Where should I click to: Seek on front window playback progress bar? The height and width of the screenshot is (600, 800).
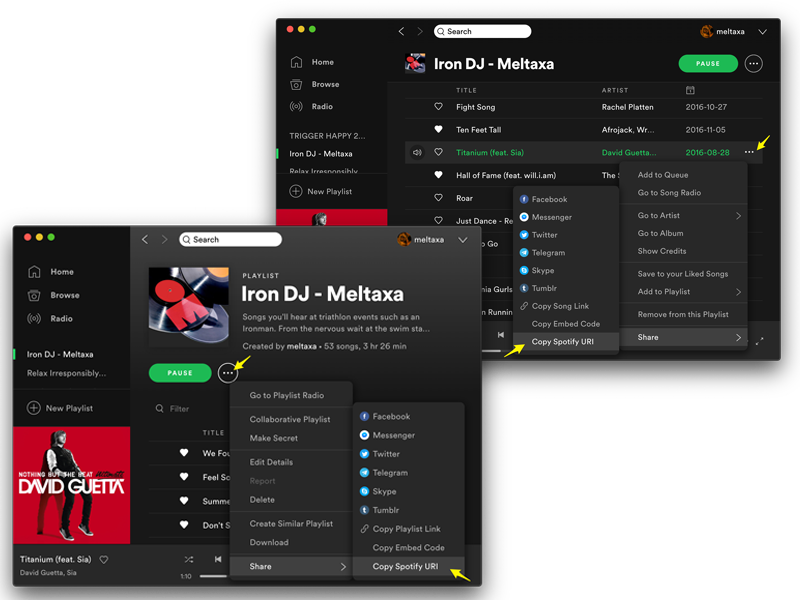213,576
